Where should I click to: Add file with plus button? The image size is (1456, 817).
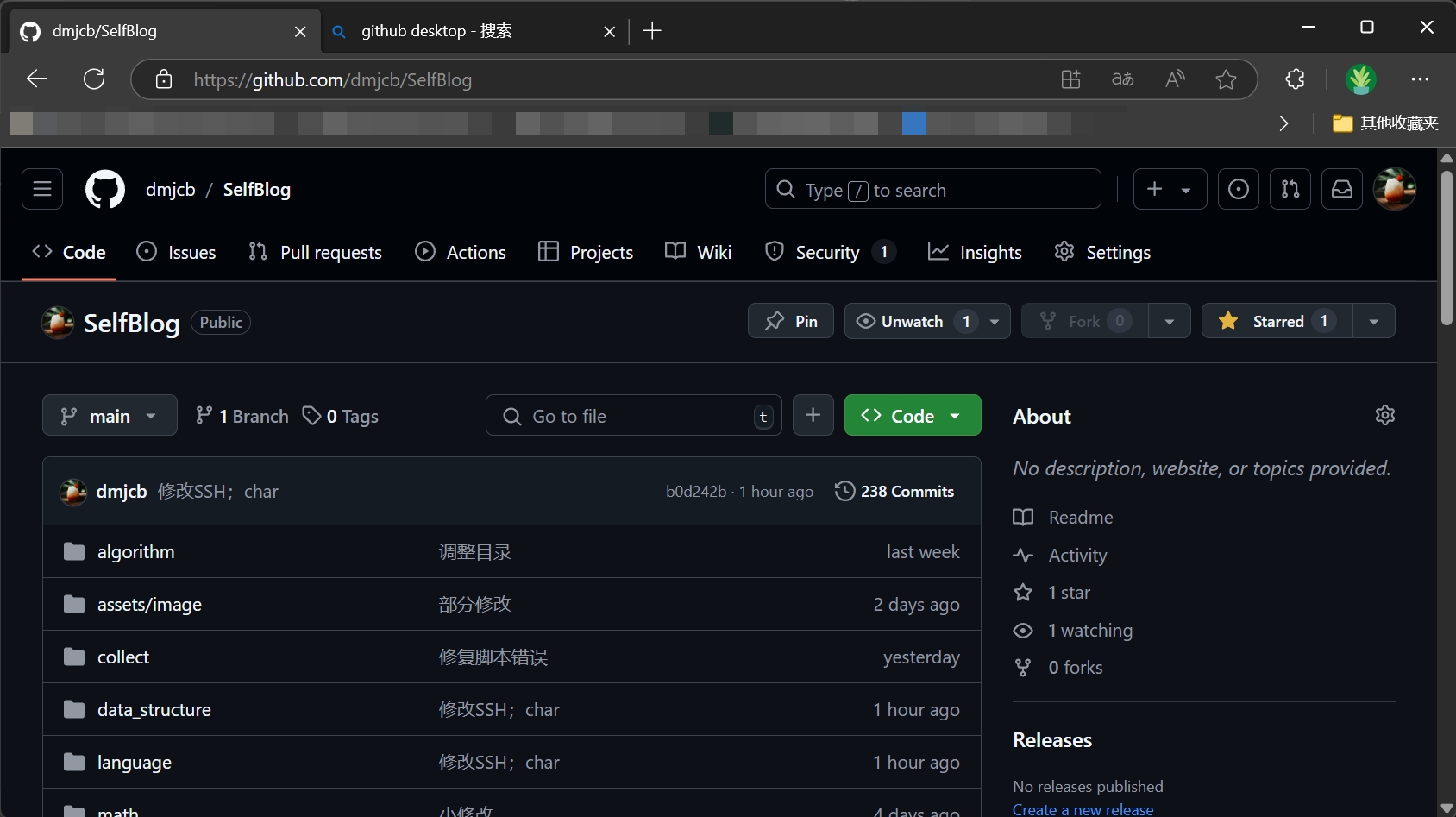(813, 415)
